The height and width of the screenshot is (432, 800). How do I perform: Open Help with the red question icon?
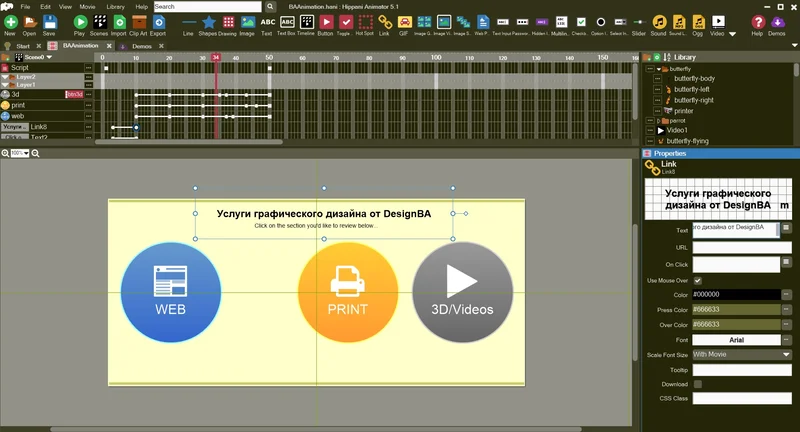coord(758,25)
